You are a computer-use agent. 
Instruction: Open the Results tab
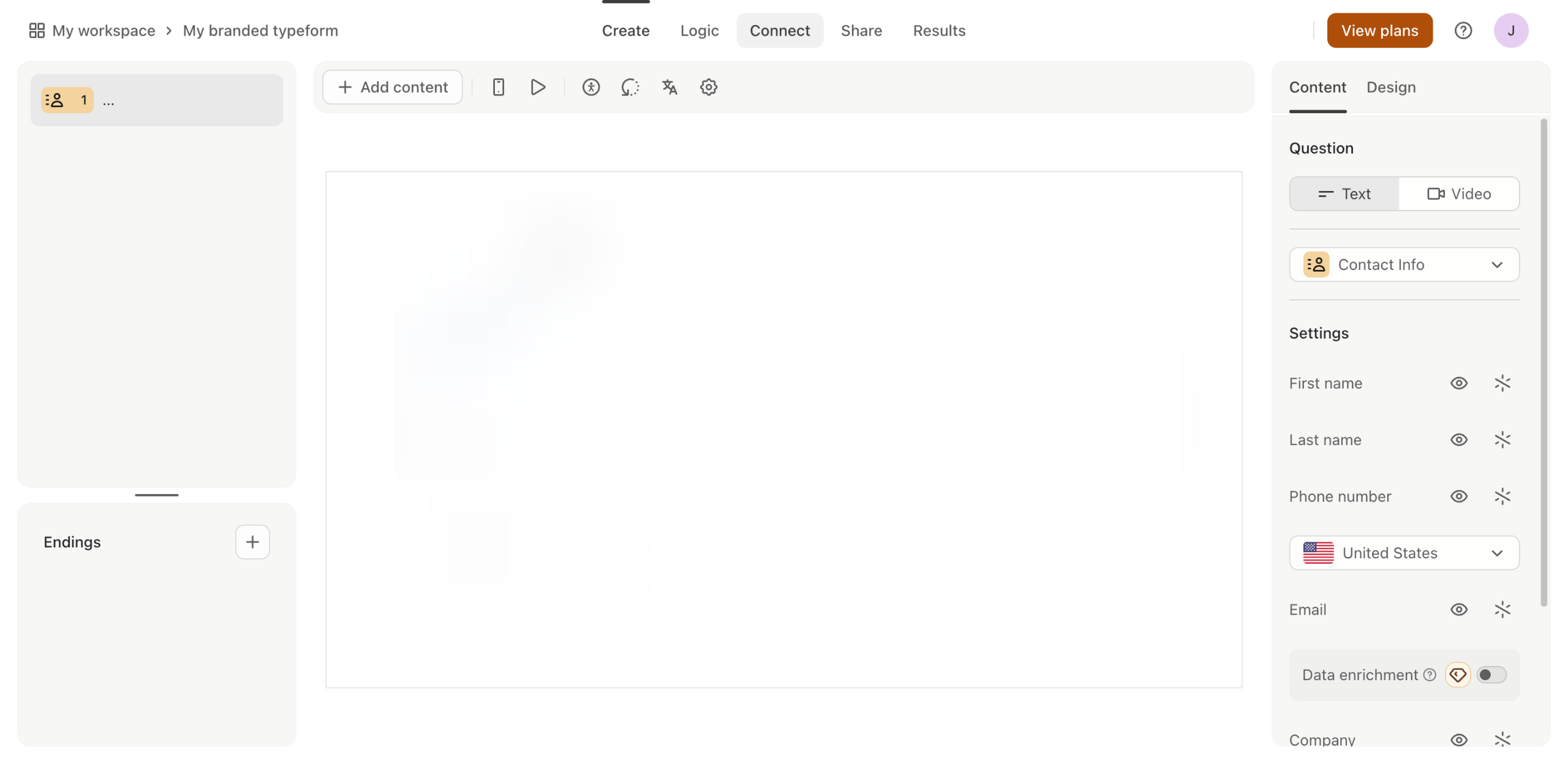[938, 30]
